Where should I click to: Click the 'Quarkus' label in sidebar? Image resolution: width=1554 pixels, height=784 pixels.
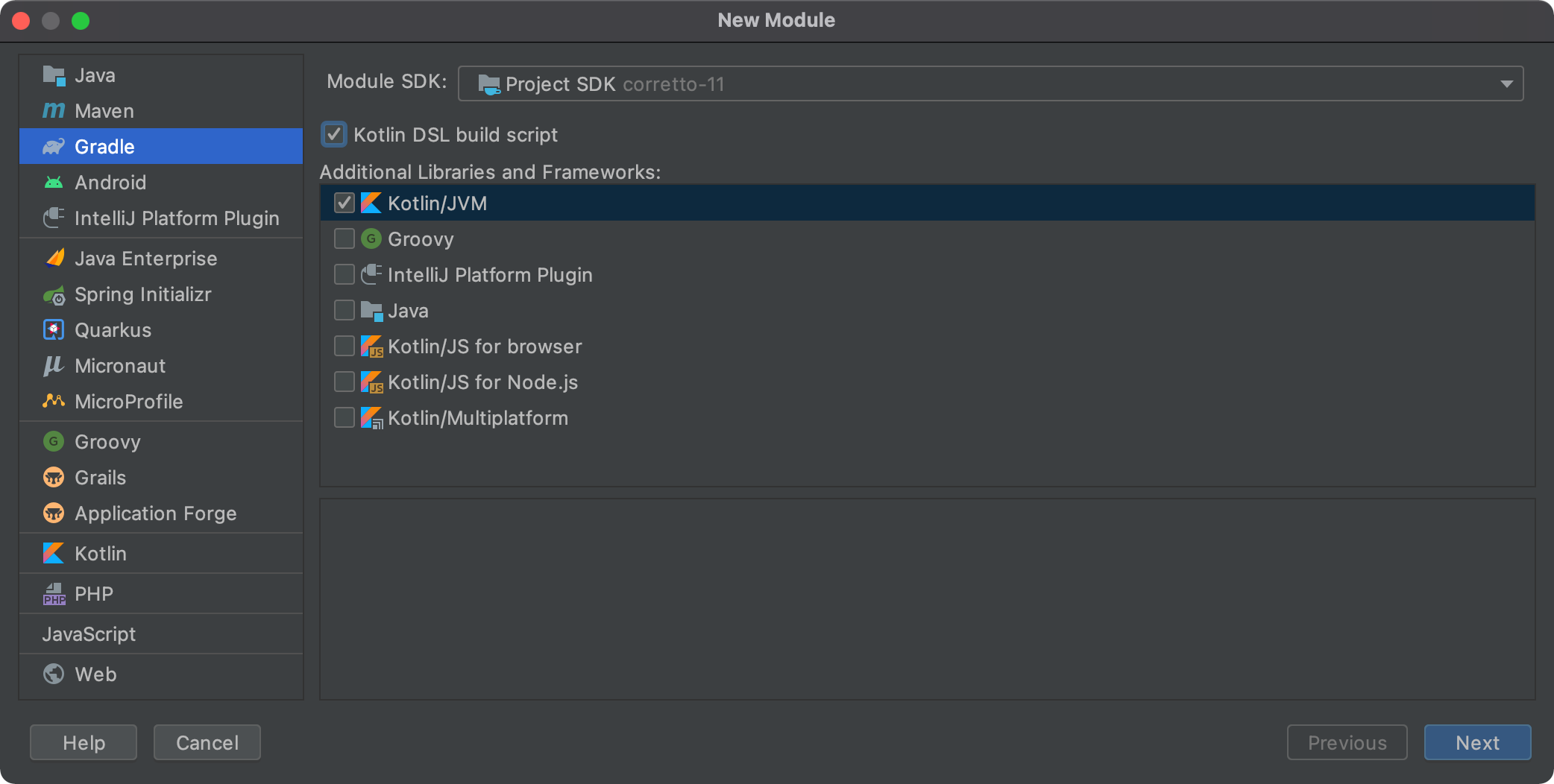(x=113, y=330)
